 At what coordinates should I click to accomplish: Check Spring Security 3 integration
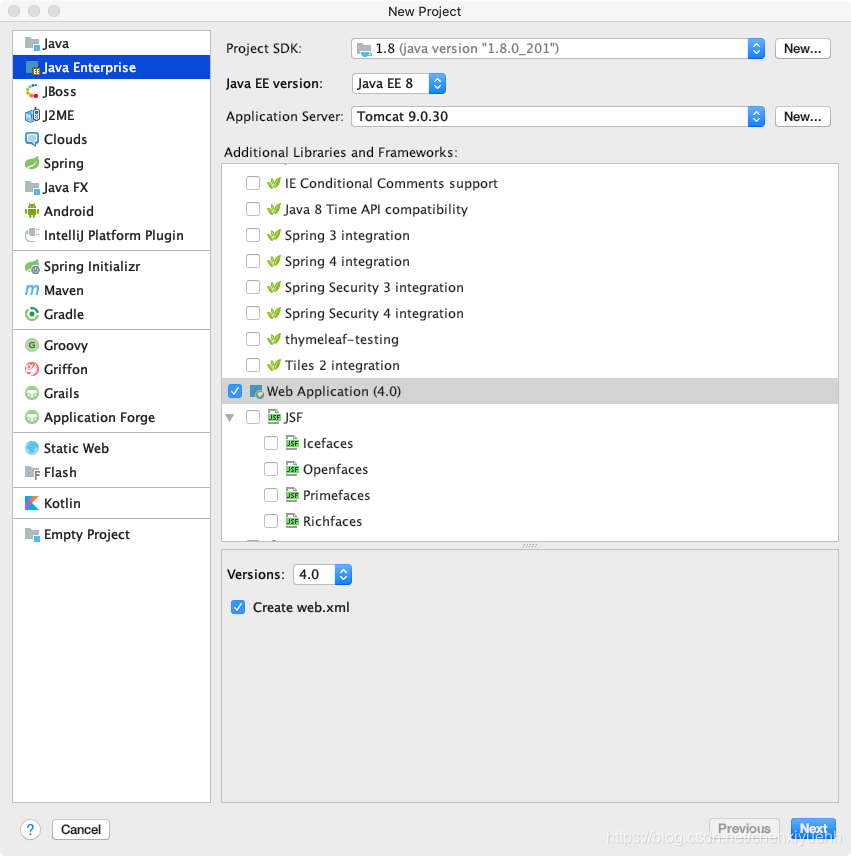[253, 287]
